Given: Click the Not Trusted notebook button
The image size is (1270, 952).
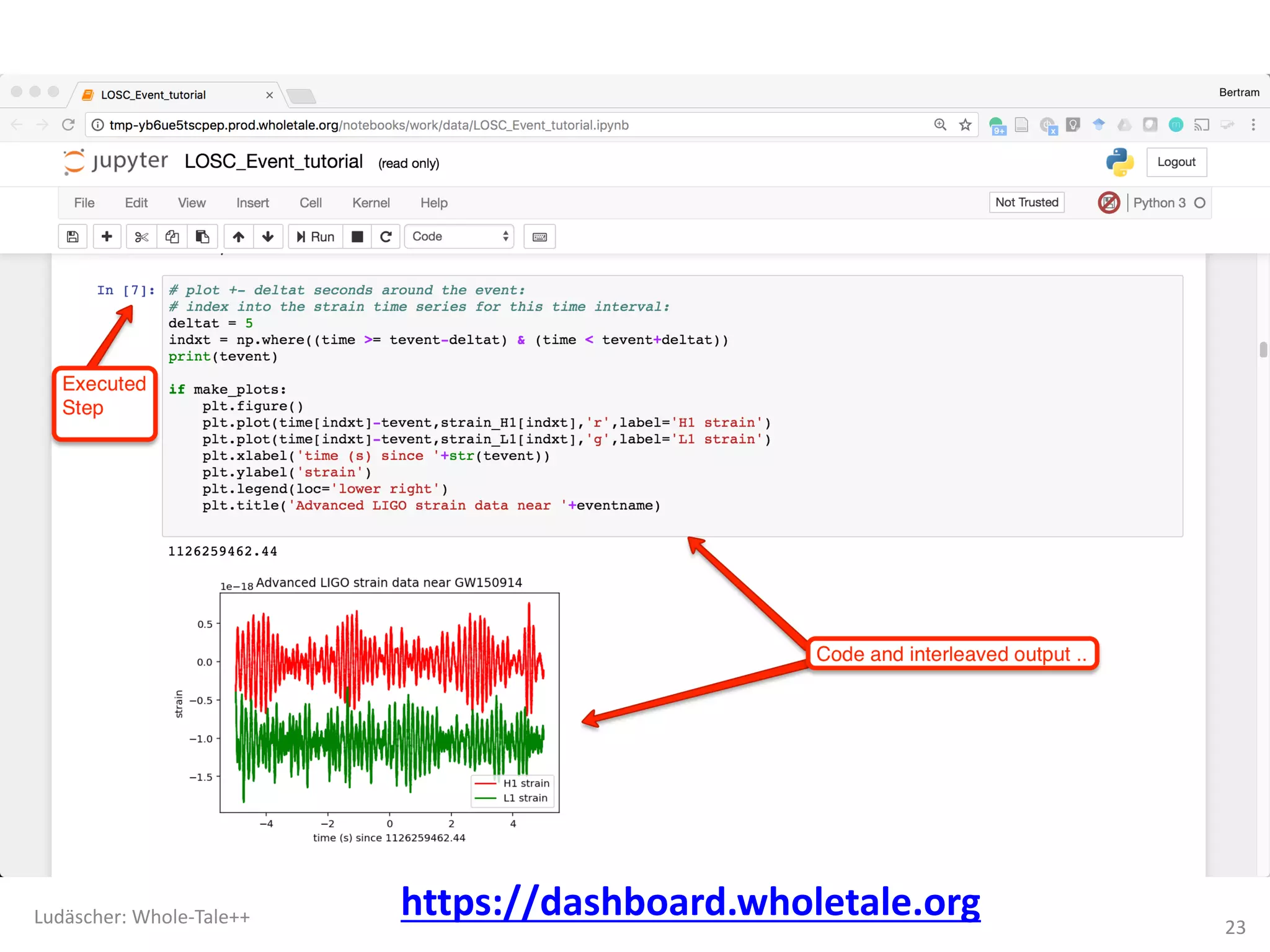Looking at the screenshot, I should [x=1026, y=203].
